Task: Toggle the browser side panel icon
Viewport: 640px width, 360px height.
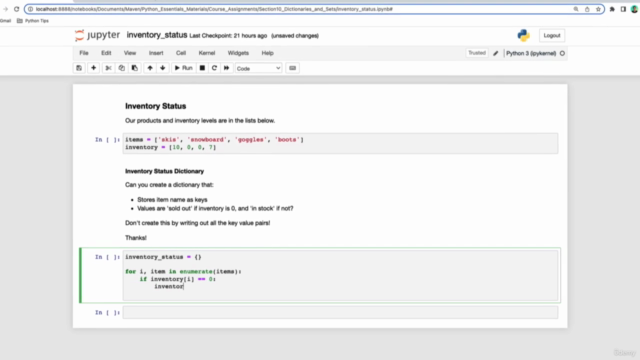Action: 623,9
